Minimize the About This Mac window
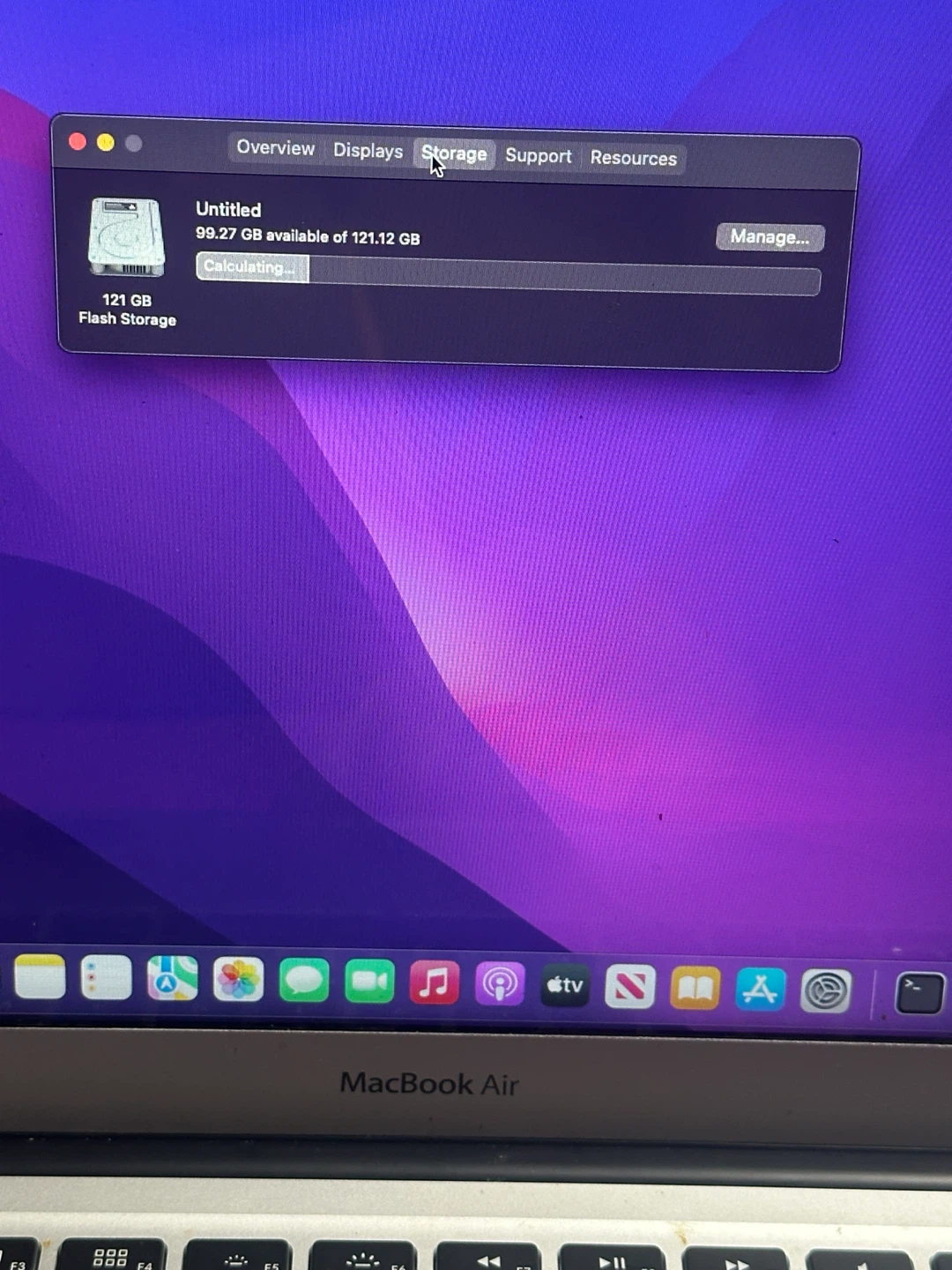Screen dimensions: 952x1270 pyautogui.click(x=106, y=142)
